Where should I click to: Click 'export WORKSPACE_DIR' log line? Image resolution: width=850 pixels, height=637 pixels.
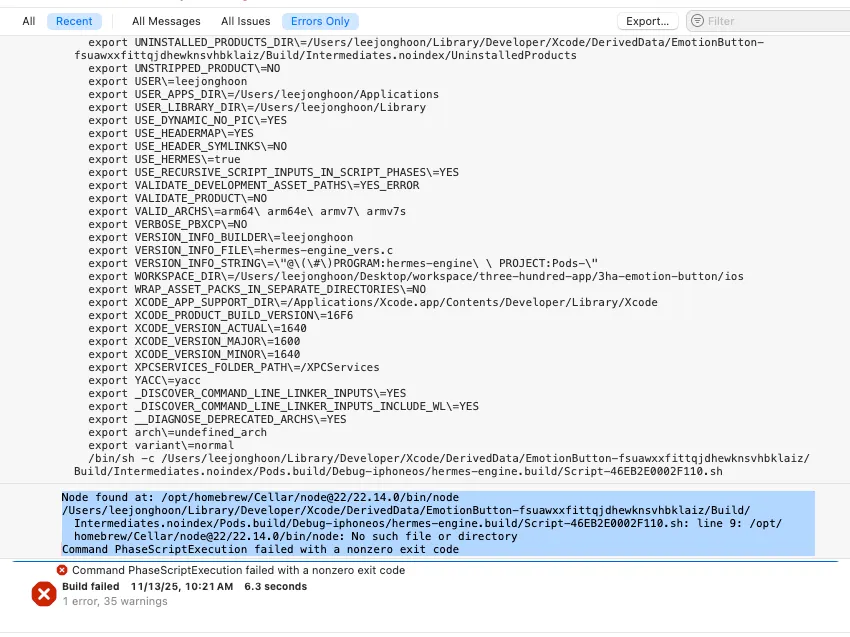416,276
